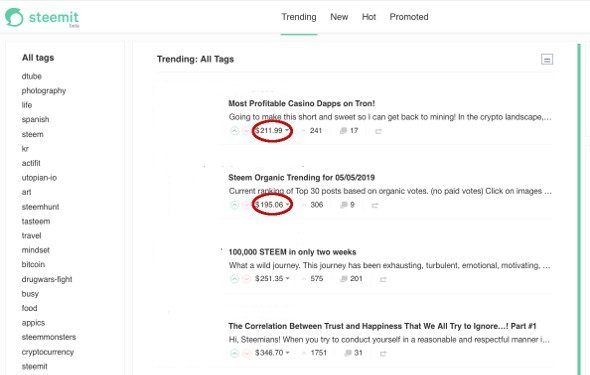Viewport: 590px width, 375px height.
Task: Upvote the Most Profitable Casino Dapps post
Action: 234,131
